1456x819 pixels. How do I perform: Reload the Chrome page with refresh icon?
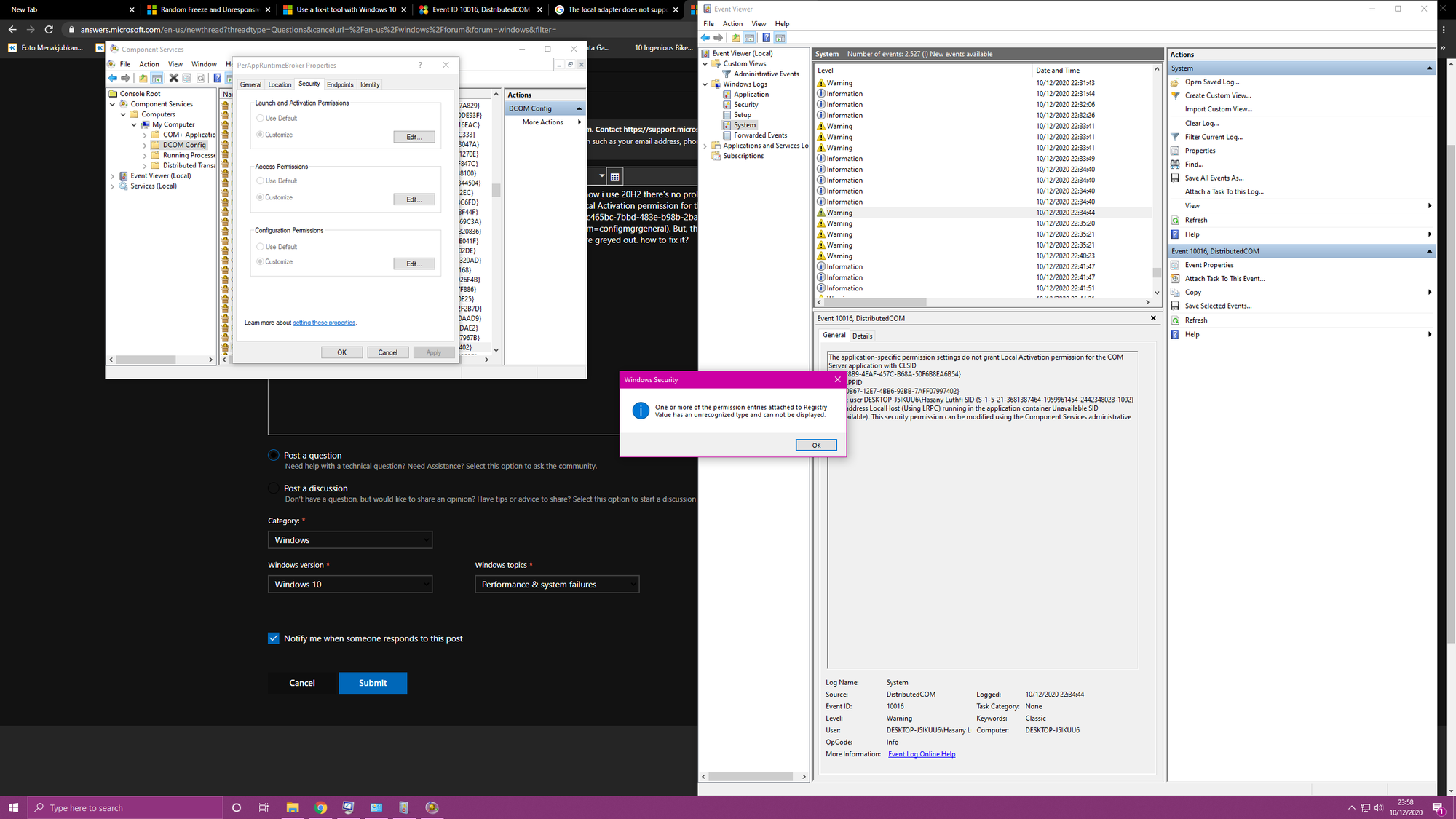pos(49,30)
